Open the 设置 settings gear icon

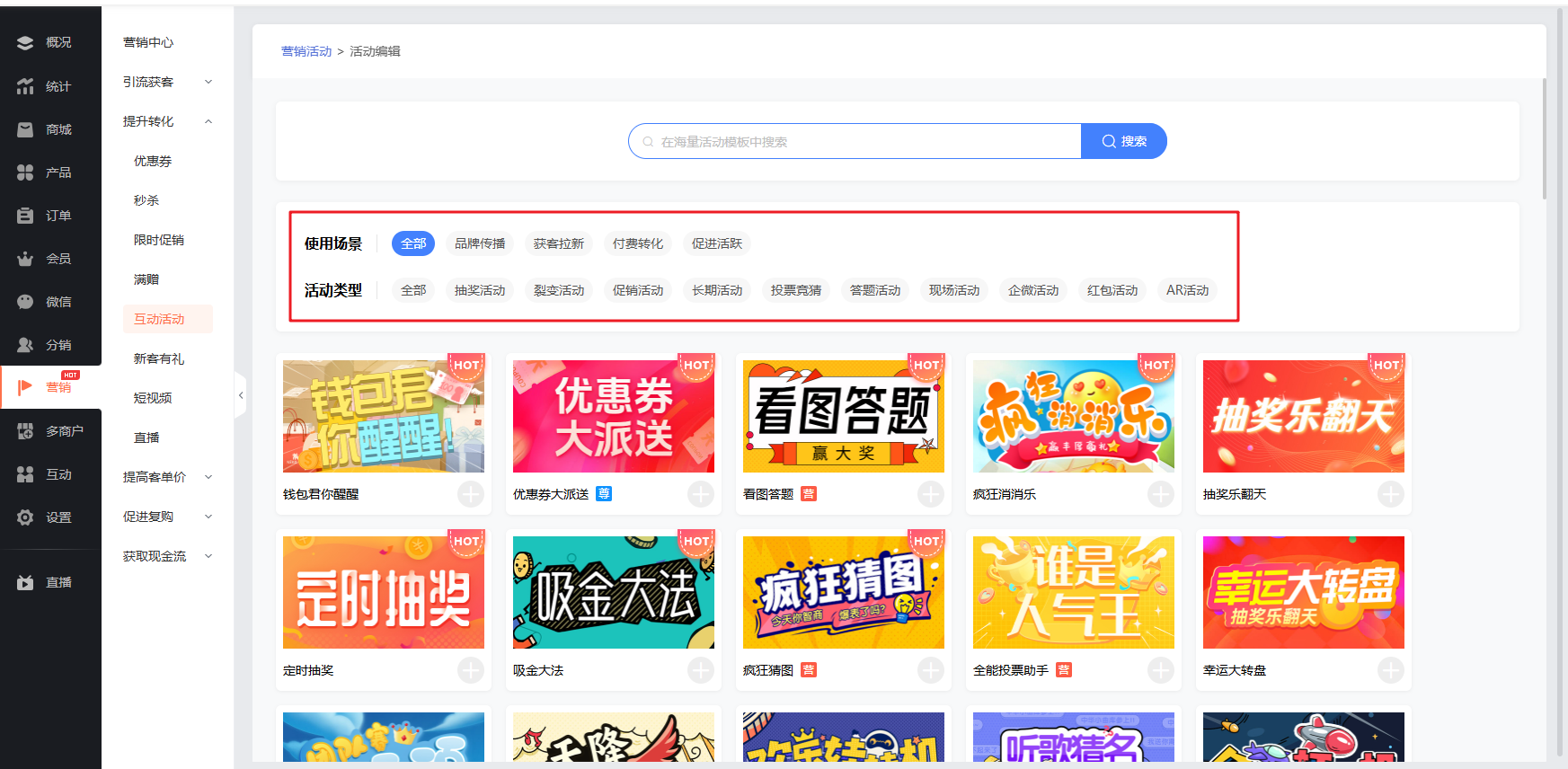25,517
